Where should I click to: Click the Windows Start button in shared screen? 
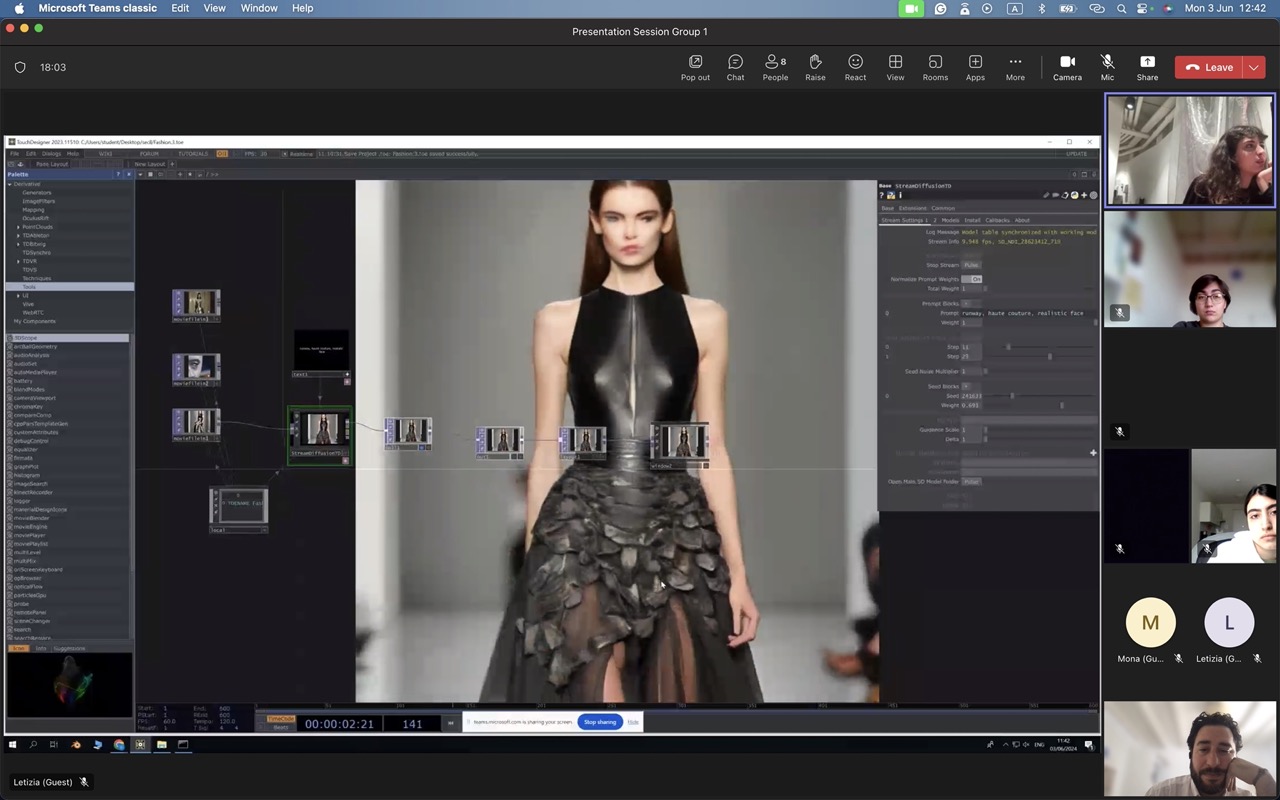pos(13,745)
